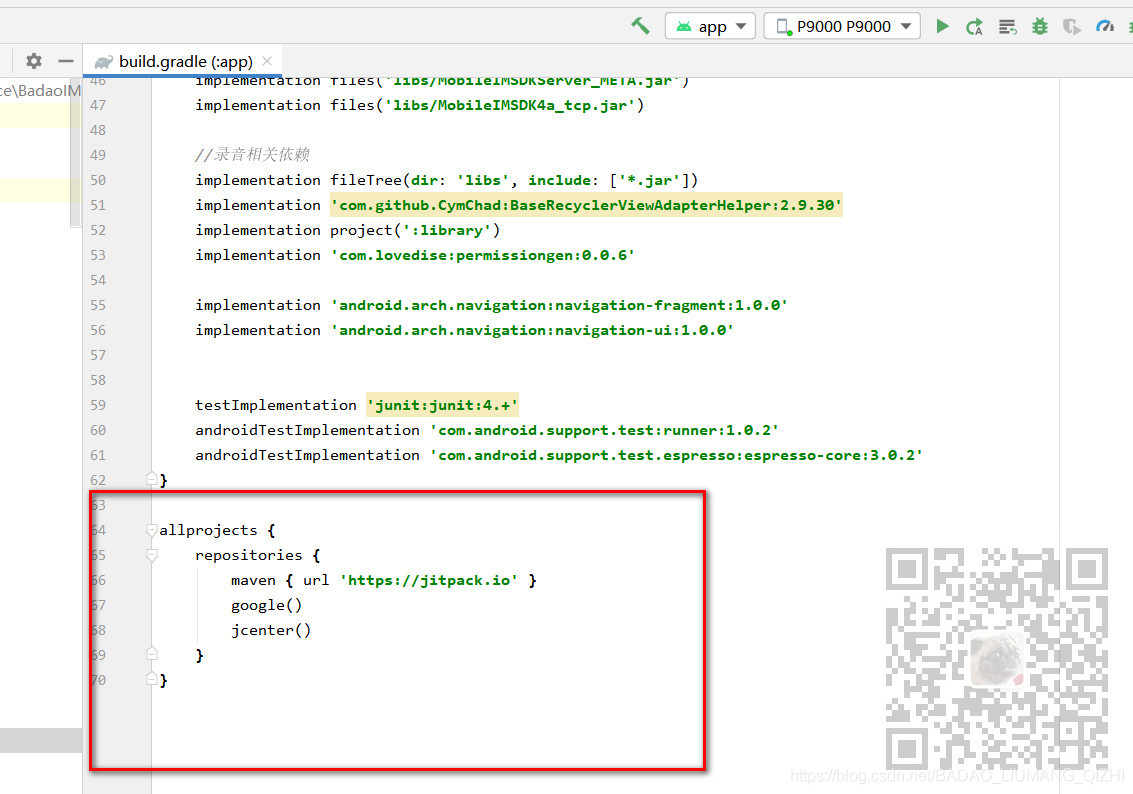Collapse the repositories code block
This screenshot has width=1133, height=794.
tap(151, 555)
